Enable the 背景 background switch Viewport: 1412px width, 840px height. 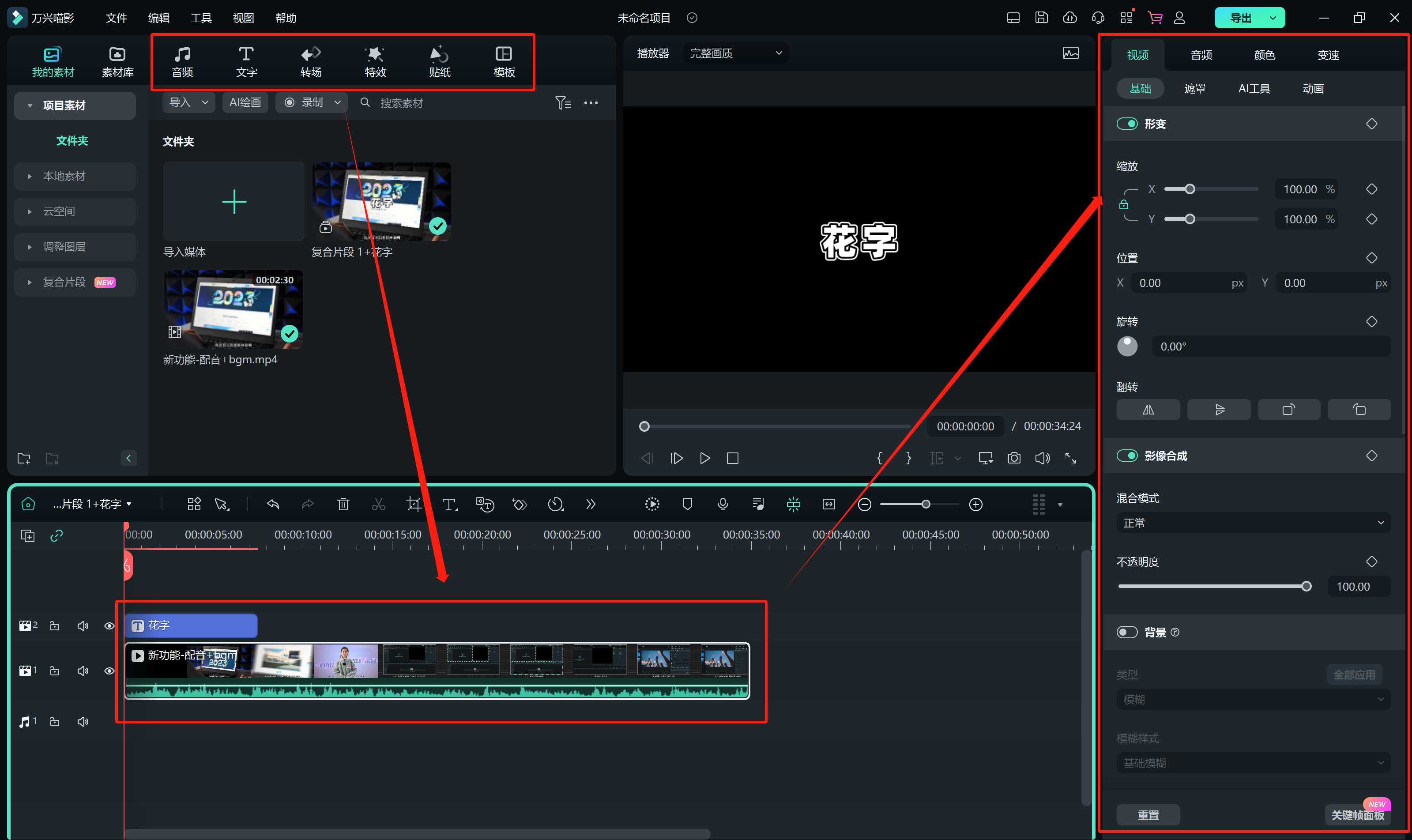click(x=1127, y=632)
